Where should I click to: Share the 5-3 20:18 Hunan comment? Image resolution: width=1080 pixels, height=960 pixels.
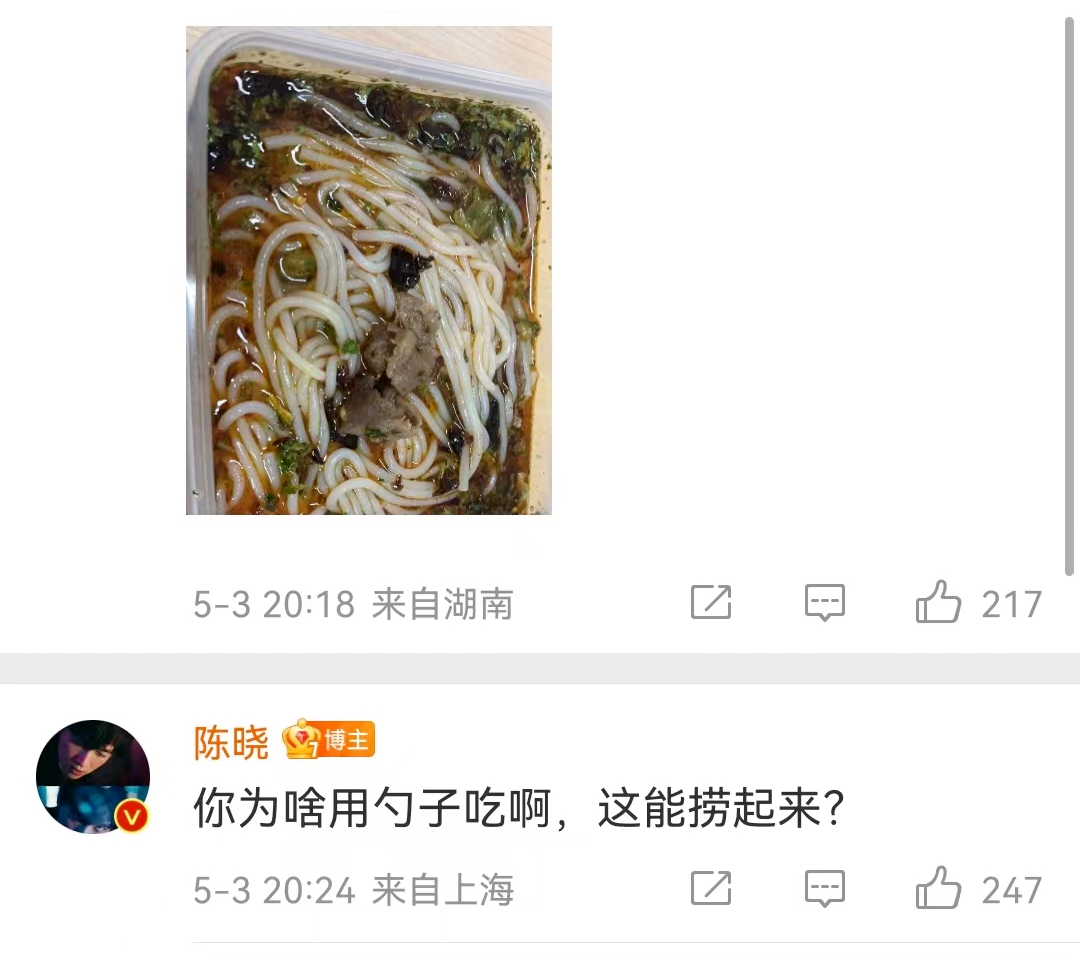pyautogui.click(x=711, y=603)
